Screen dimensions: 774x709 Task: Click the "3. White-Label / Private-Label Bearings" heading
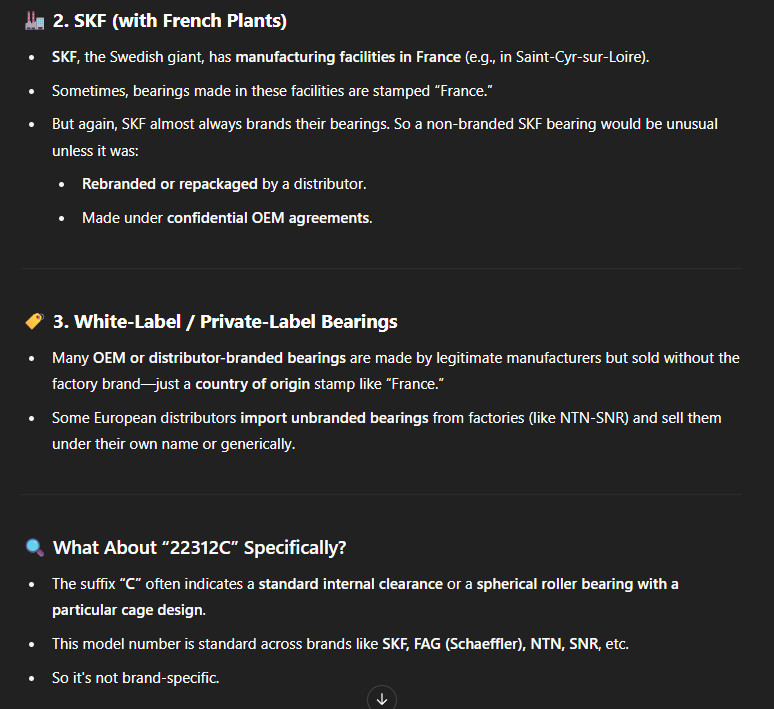(x=225, y=321)
